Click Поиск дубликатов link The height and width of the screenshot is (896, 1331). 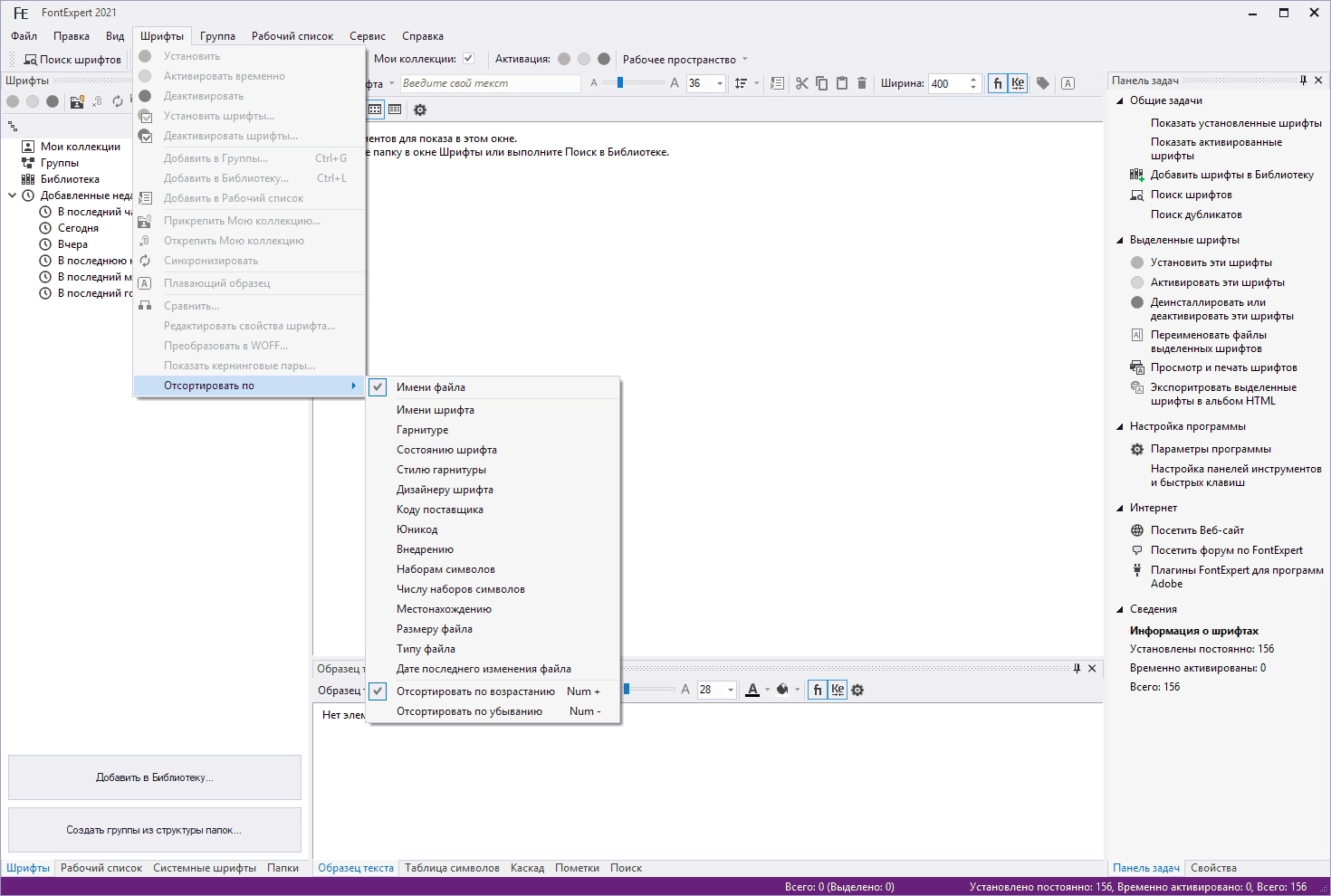[x=1196, y=214]
